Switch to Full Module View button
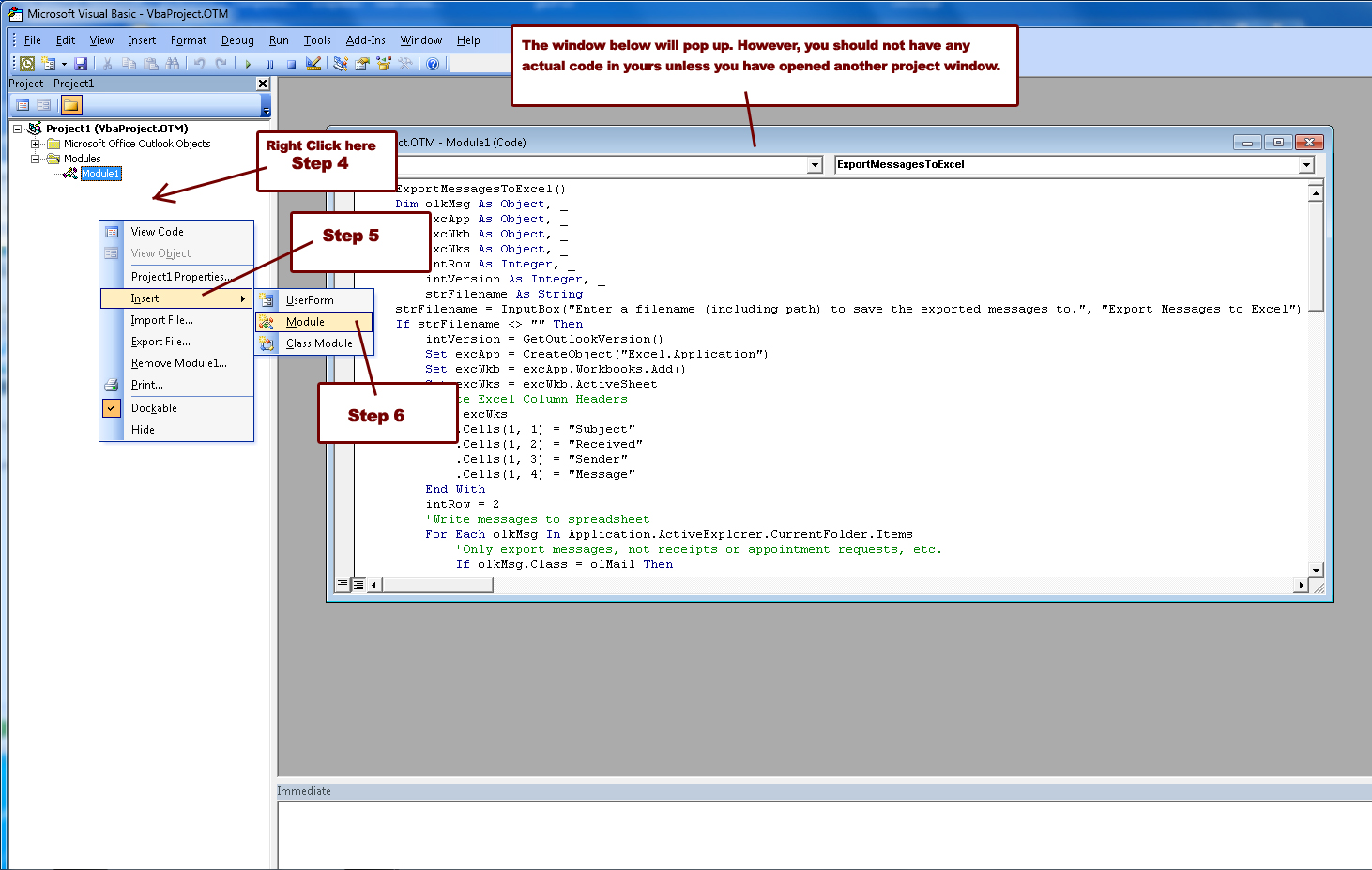 click(358, 585)
